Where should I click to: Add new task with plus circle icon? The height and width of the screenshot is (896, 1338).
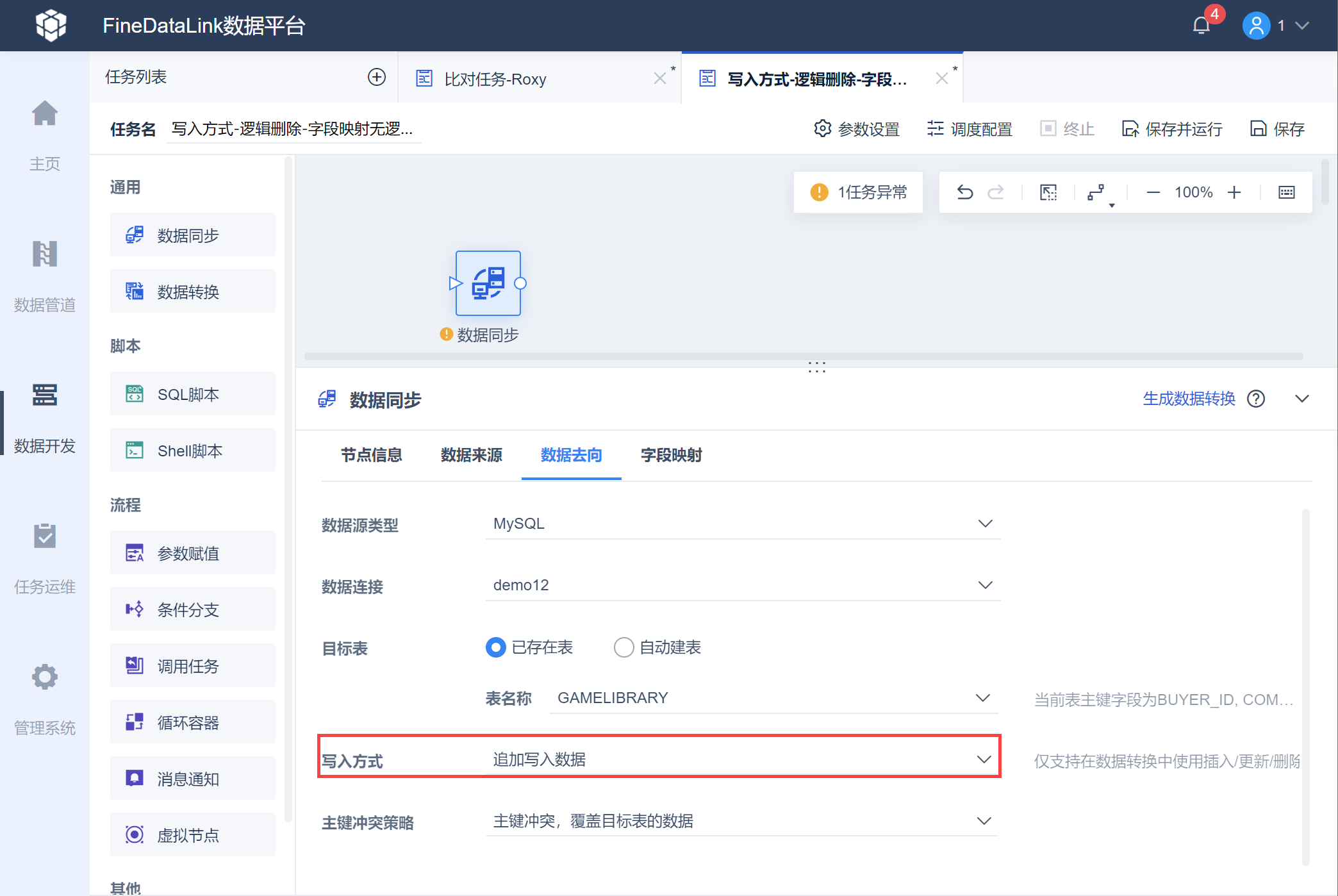(377, 78)
